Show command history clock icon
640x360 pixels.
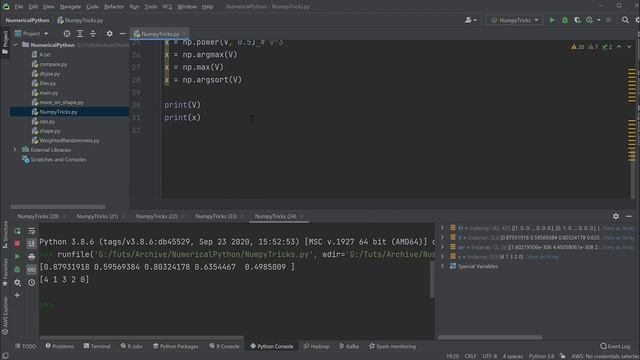coord(31,282)
